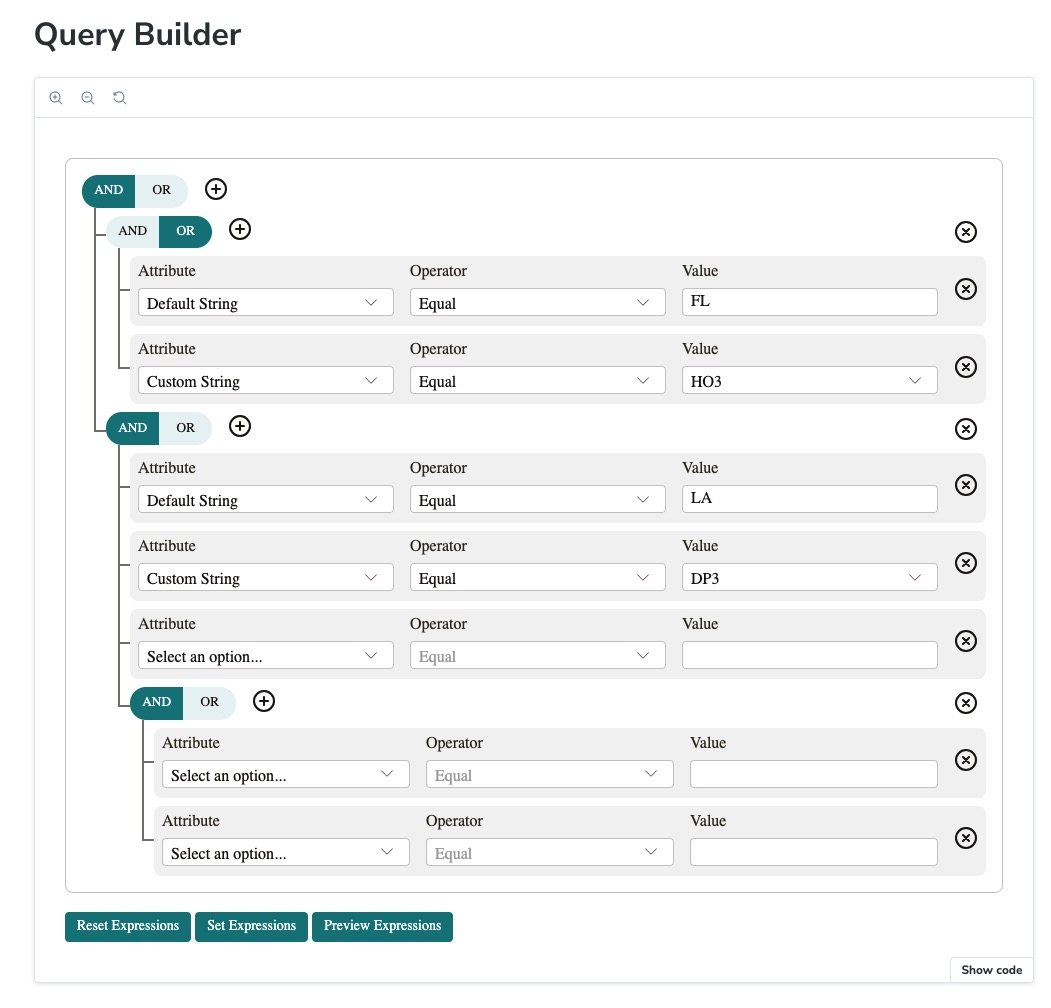
Task: Open the Default String attribute dropdown in FL rule
Action: (265, 302)
